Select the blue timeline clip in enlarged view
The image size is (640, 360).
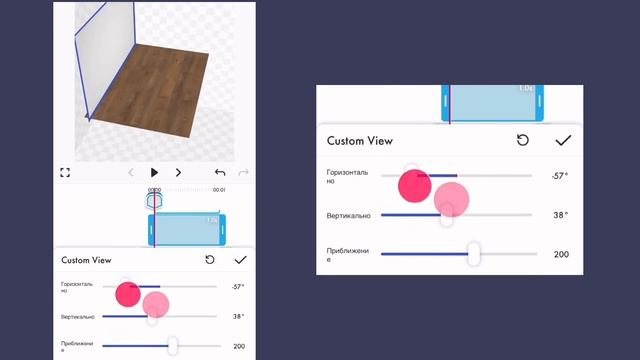pos(492,103)
